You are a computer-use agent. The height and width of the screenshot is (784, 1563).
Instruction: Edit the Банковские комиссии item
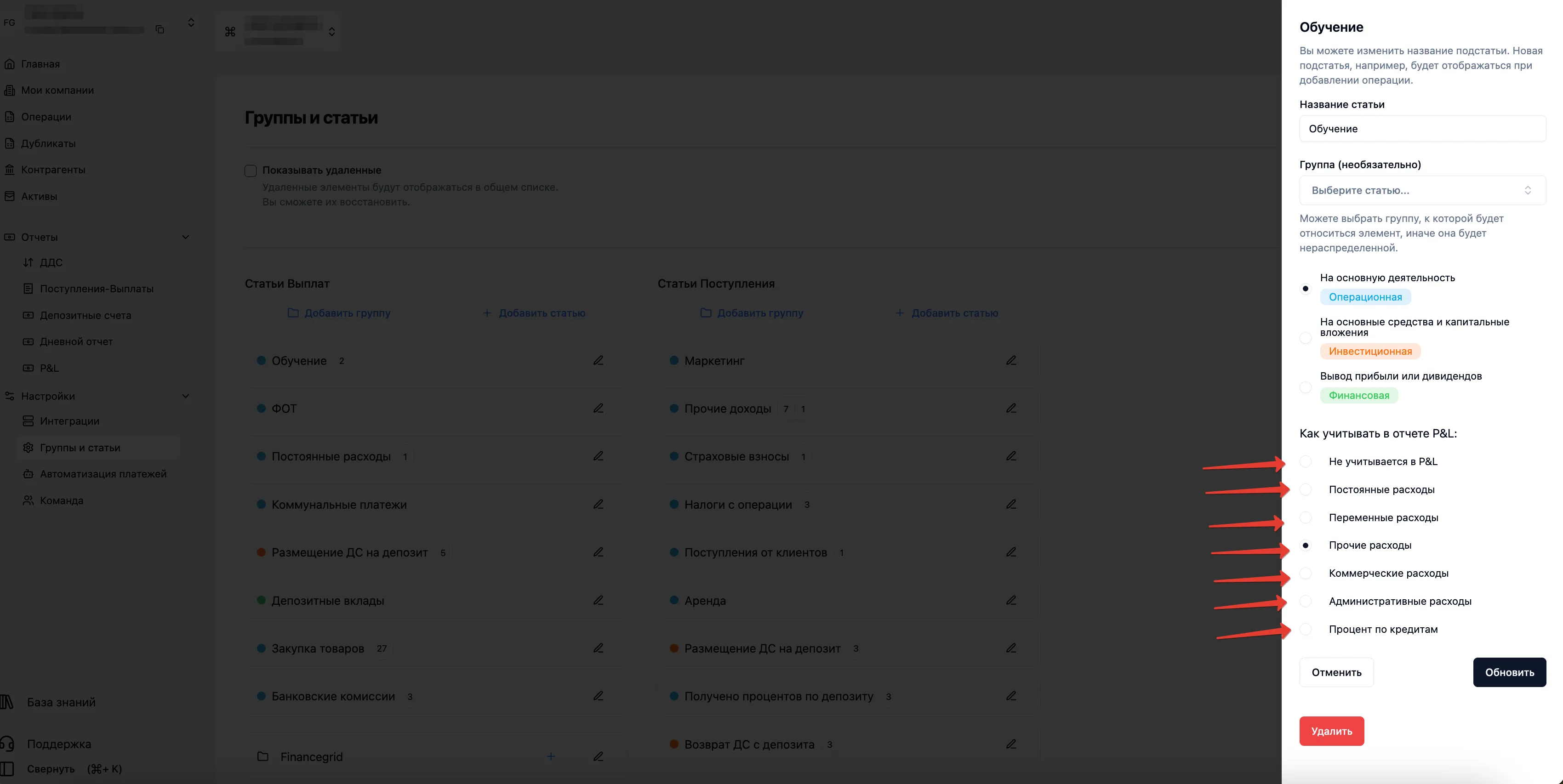coord(598,696)
